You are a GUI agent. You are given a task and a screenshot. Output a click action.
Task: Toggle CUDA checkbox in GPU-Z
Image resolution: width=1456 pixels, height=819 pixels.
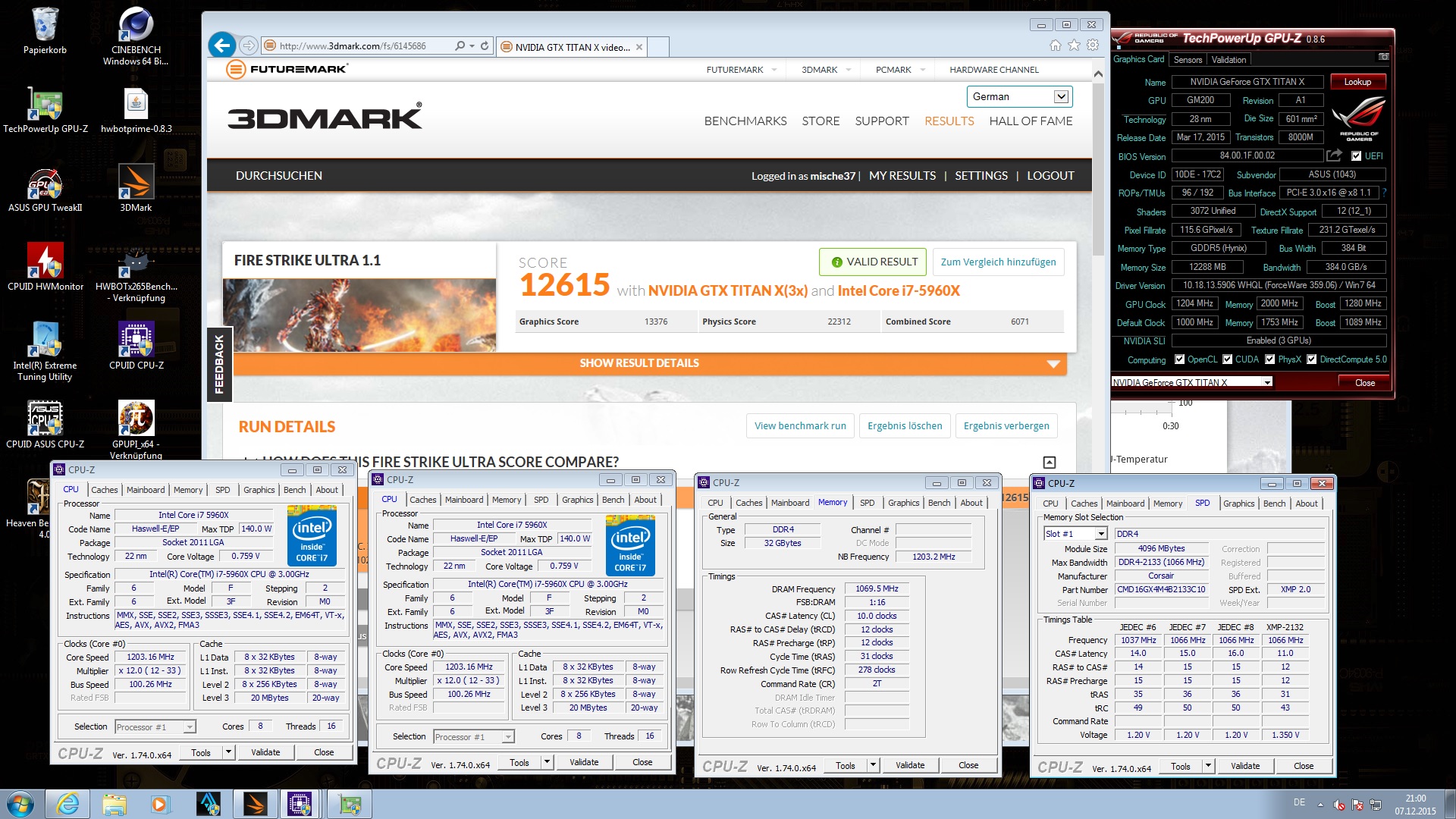pos(1227,359)
